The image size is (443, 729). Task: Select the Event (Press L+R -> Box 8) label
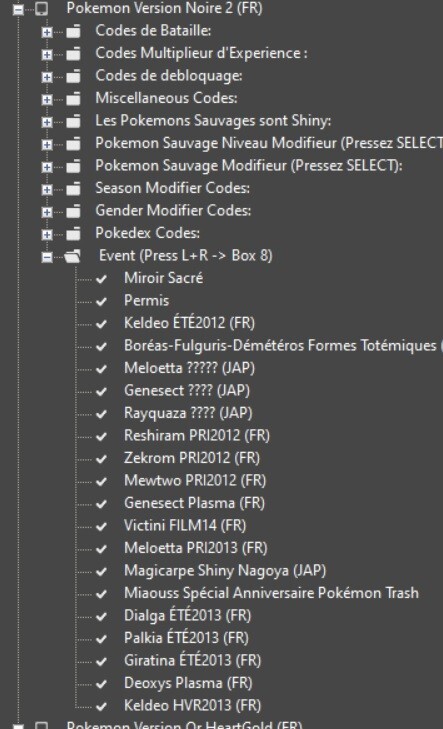tap(185, 256)
